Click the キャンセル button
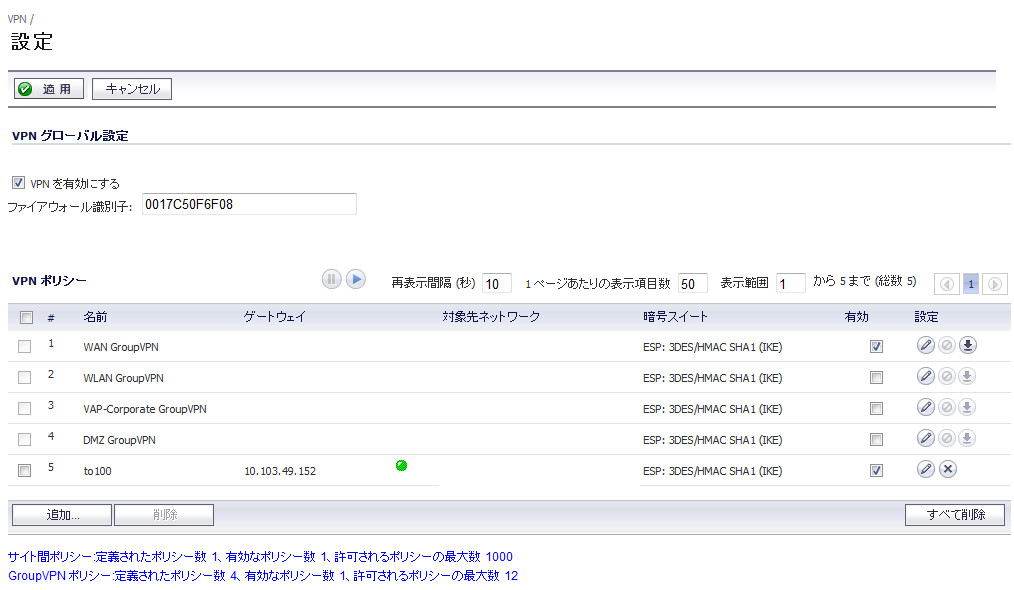 [x=132, y=89]
